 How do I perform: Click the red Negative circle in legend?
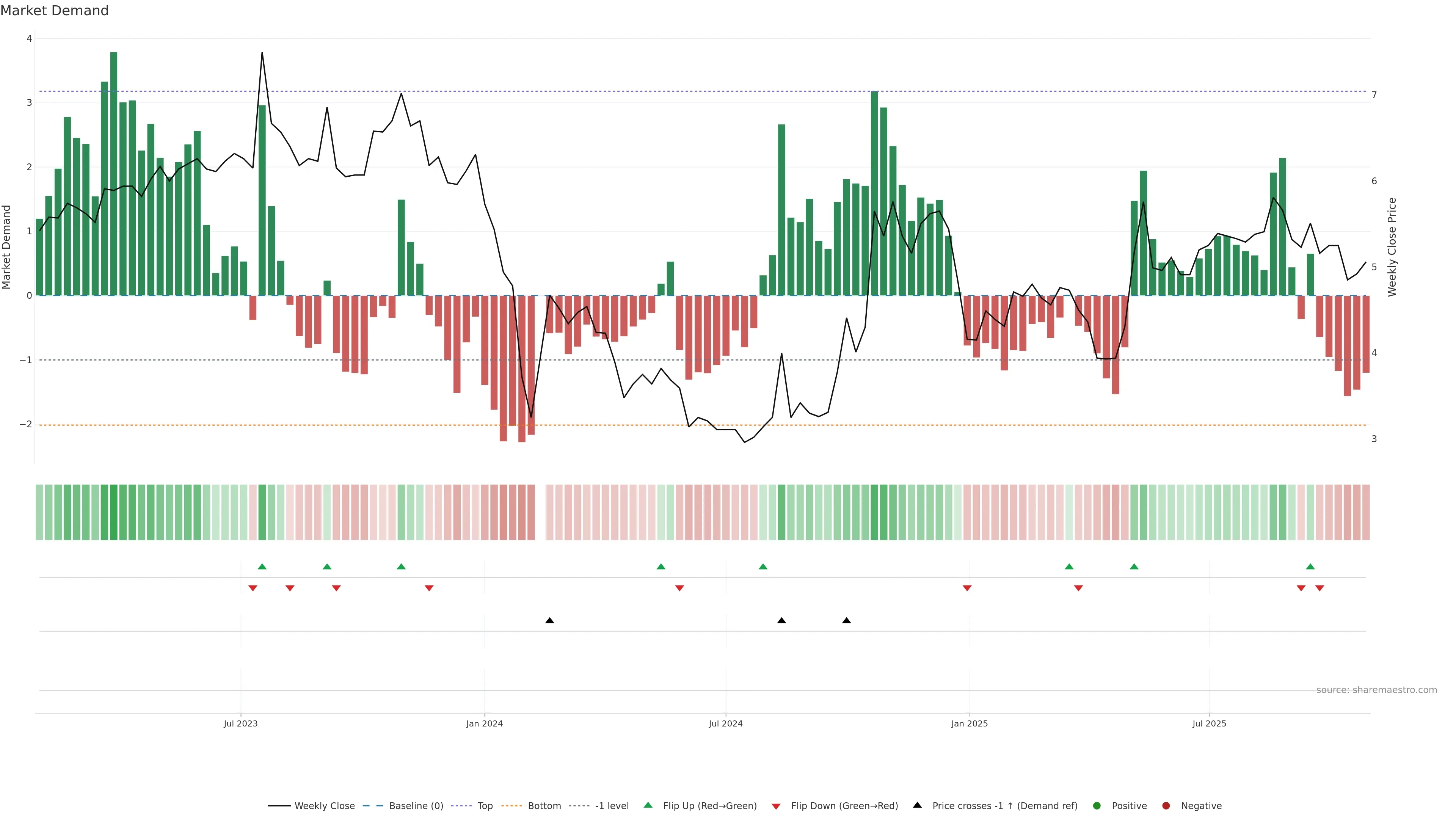(x=1166, y=805)
